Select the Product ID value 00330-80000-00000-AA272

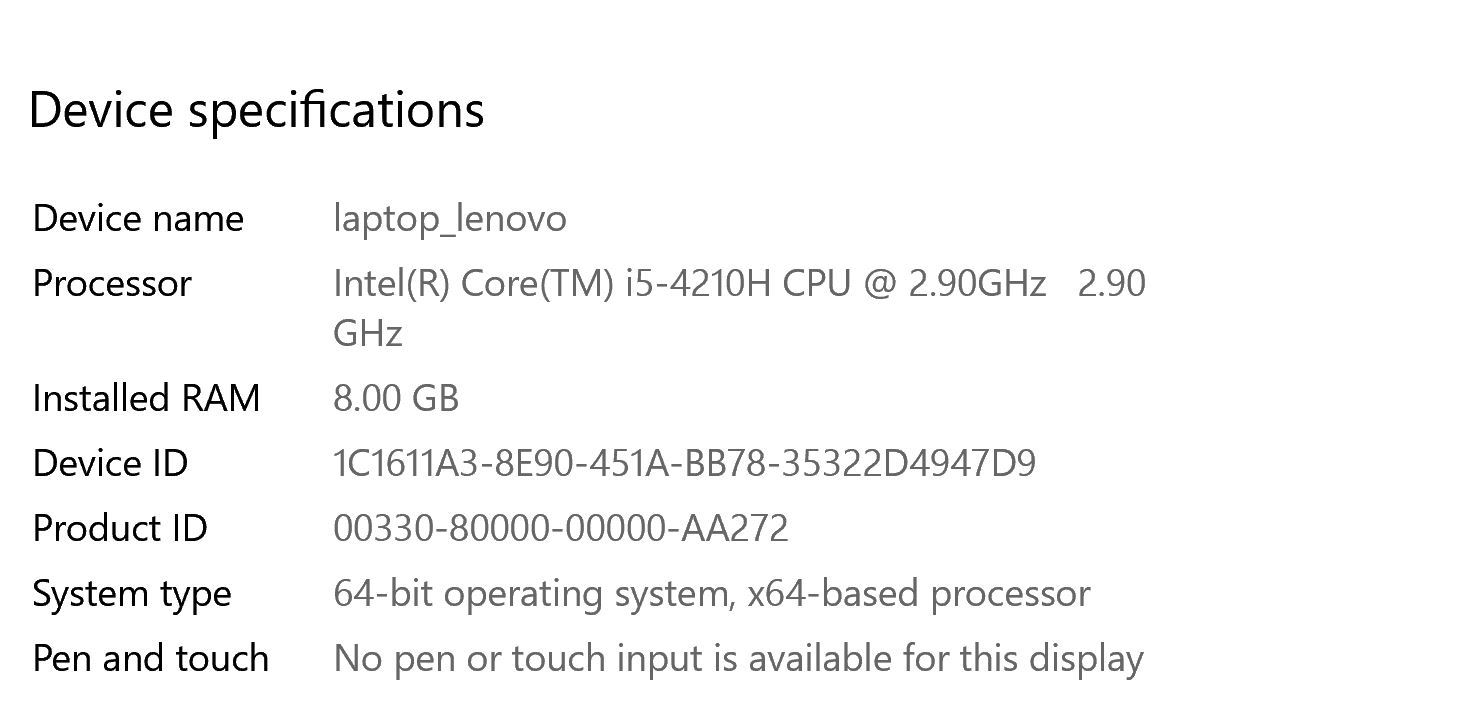561,528
